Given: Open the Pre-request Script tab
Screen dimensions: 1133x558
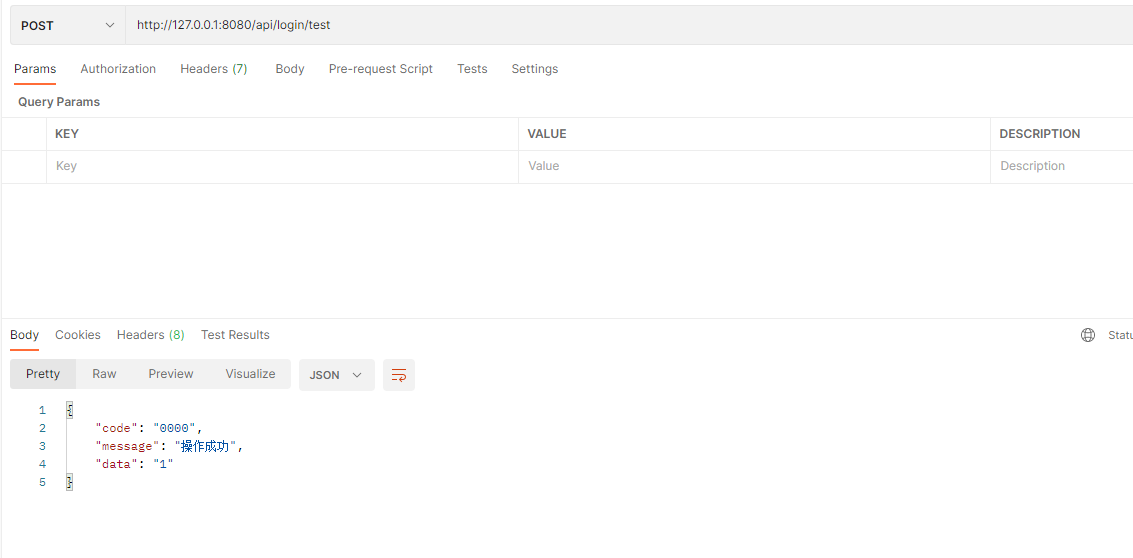Looking at the screenshot, I should [x=381, y=69].
